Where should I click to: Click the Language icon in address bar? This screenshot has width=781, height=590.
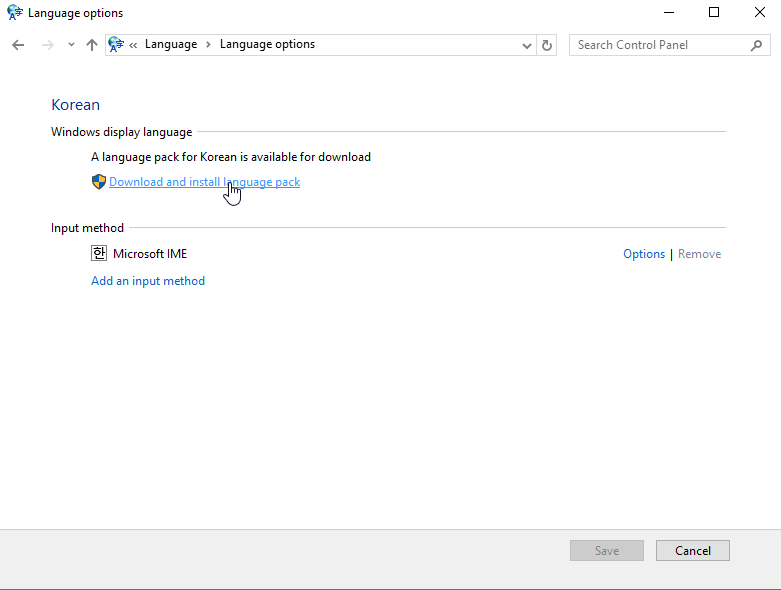[116, 44]
